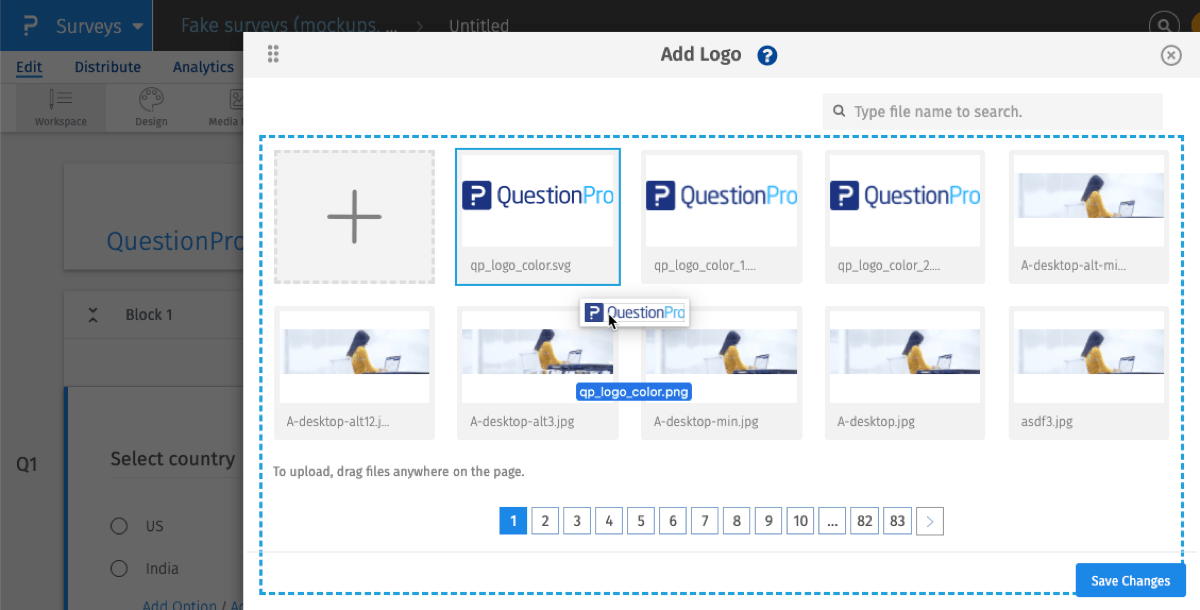The image size is (1200, 610).
Task: Click the drag handle dots in dialog header
Action: (273, 55)
